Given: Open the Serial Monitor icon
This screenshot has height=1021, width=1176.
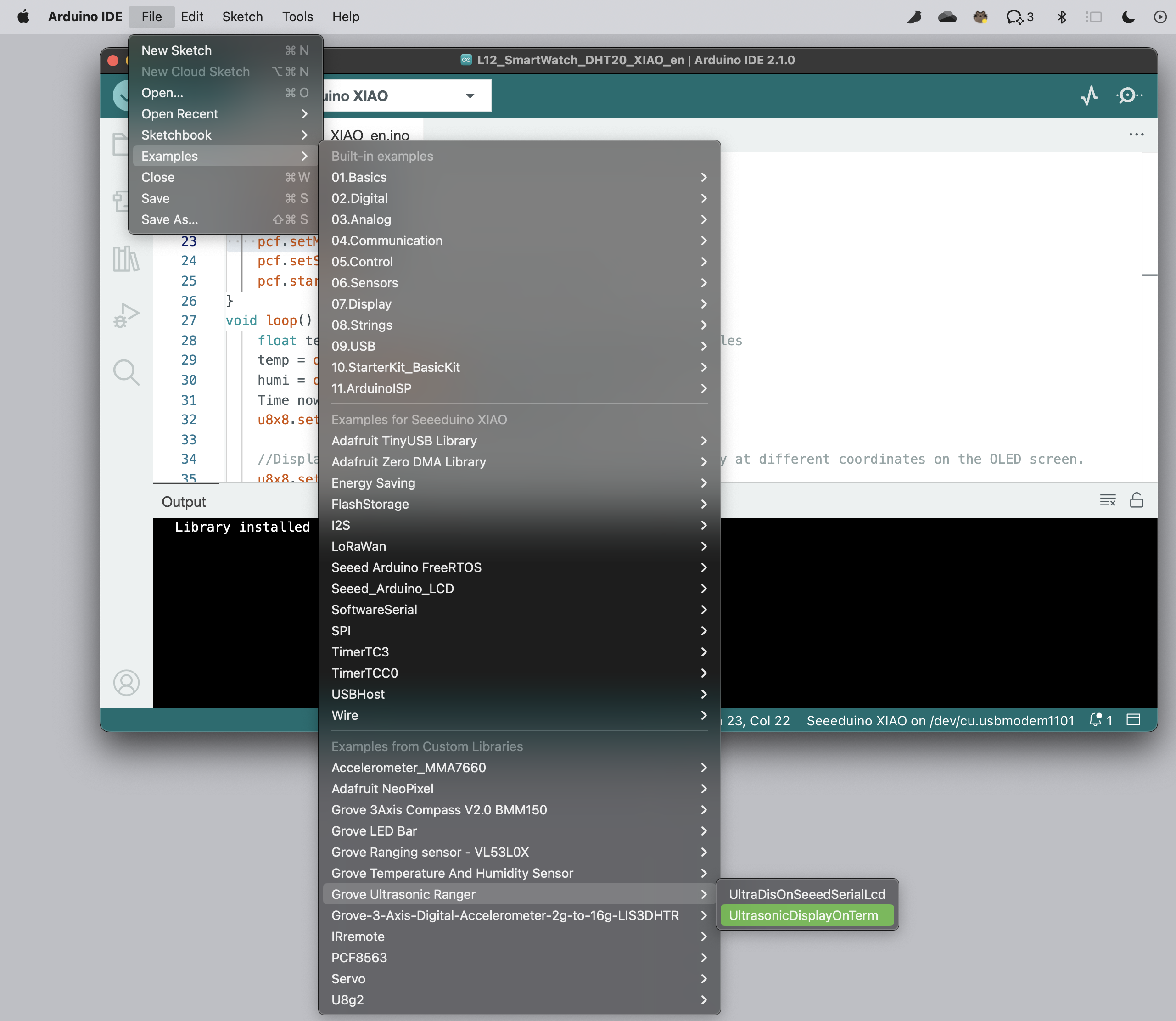Looking at the screenshot, I should pos(1129,95).
